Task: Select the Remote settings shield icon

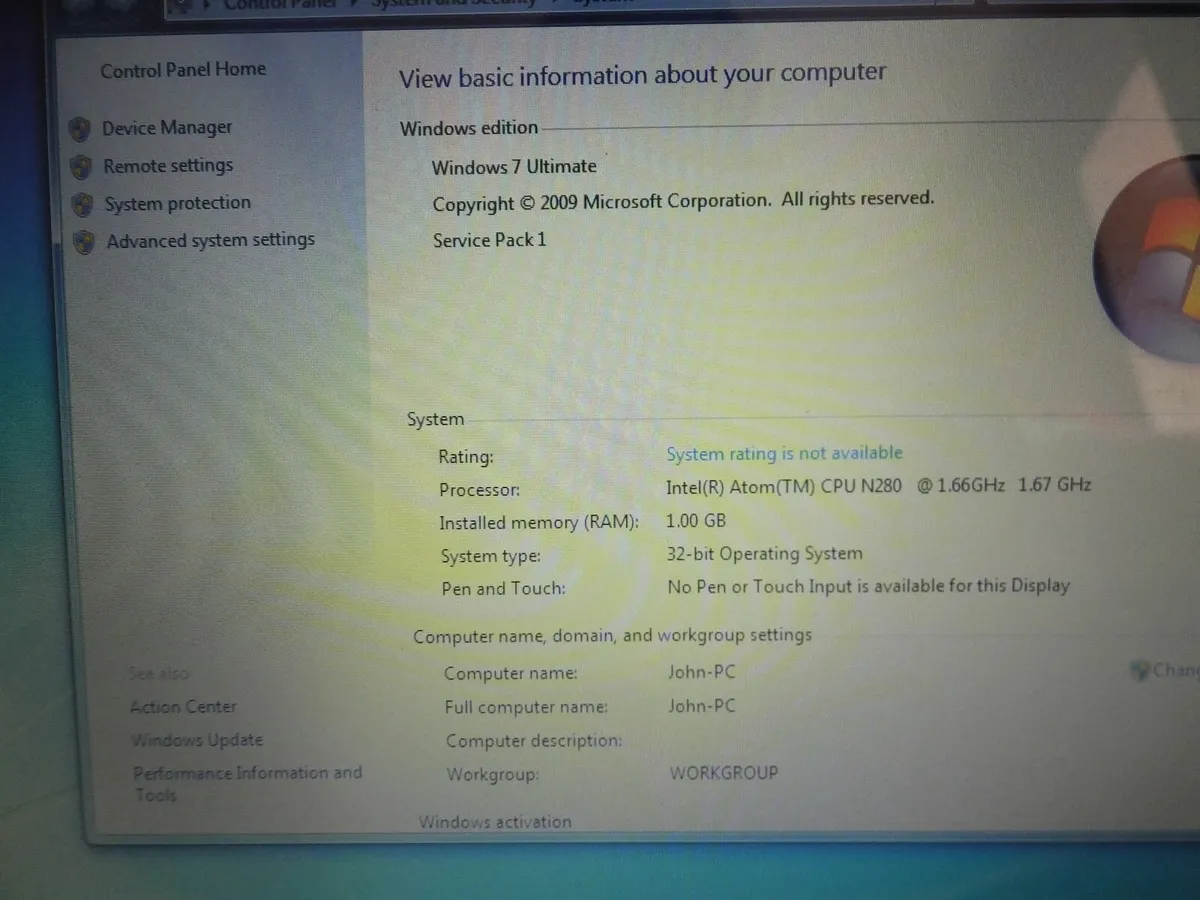Action: click(80, 165)
